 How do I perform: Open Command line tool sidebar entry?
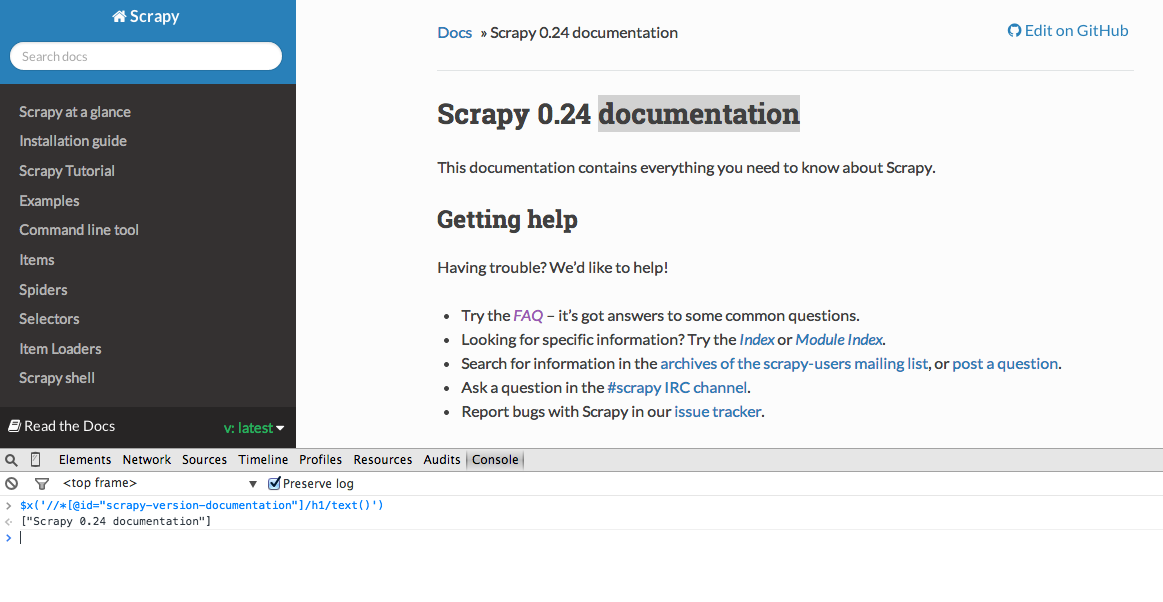79,230
